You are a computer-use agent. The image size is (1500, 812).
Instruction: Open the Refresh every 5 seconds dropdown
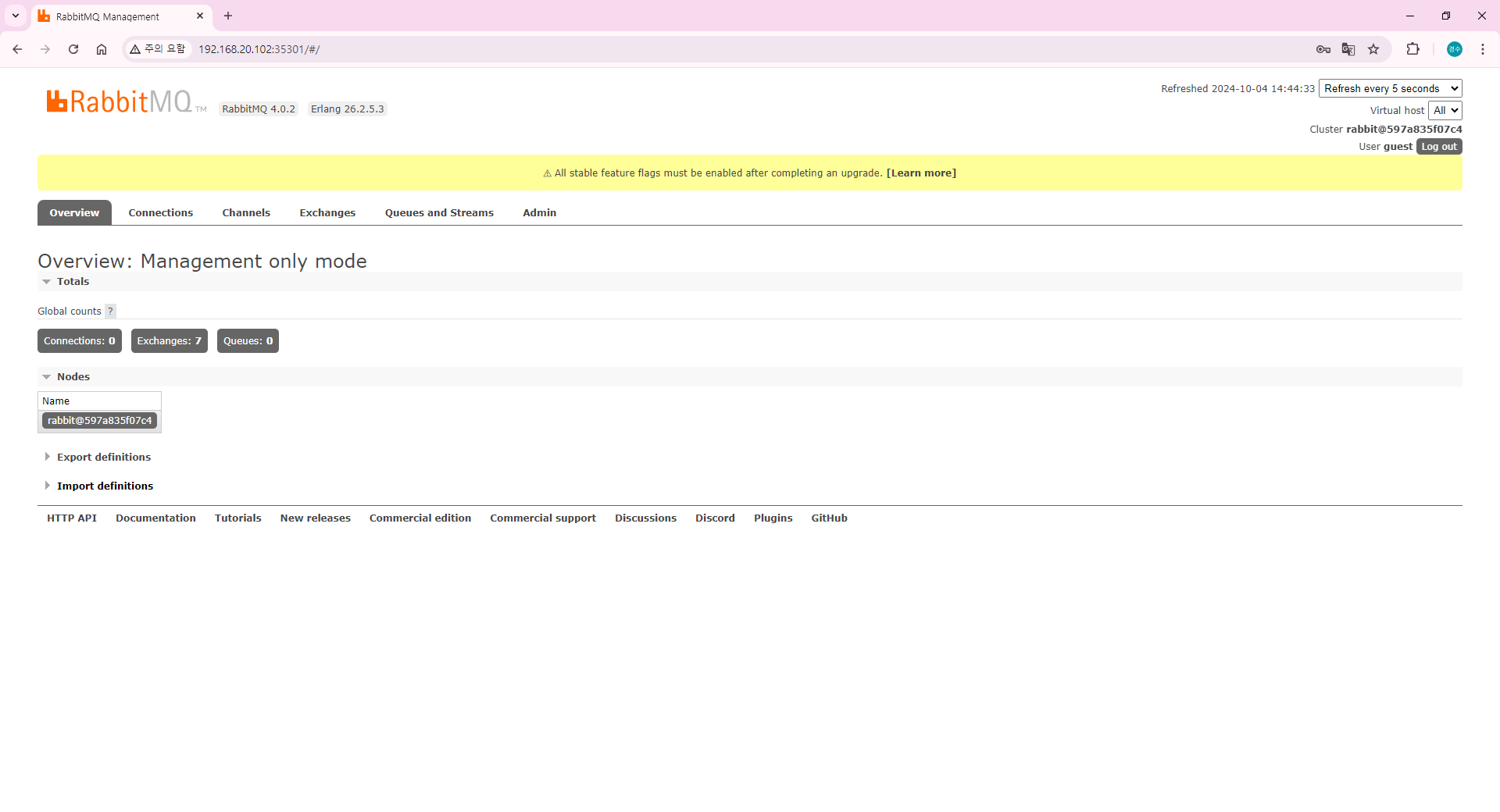1390,88
